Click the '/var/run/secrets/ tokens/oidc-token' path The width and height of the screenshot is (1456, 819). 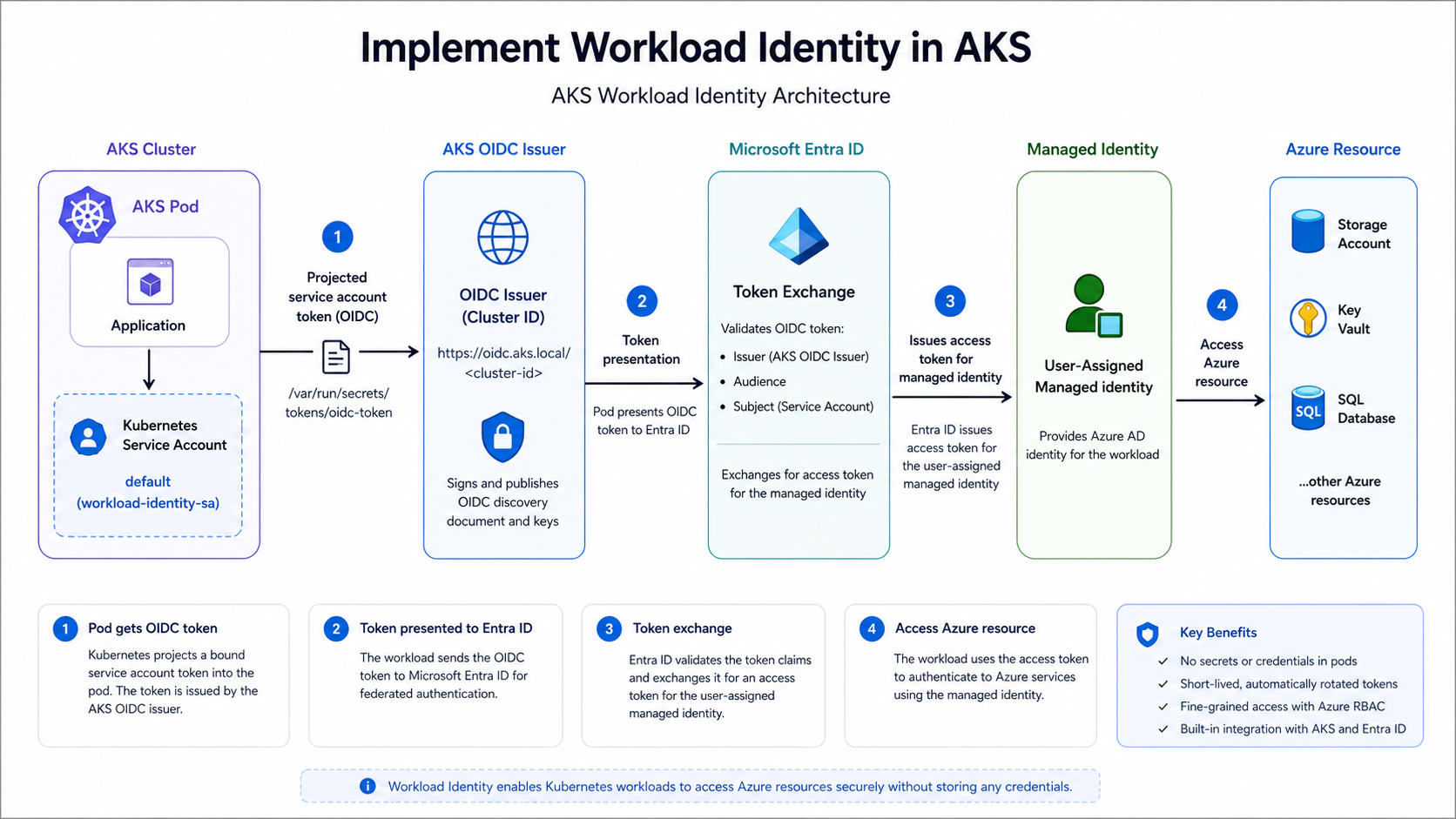339,403
